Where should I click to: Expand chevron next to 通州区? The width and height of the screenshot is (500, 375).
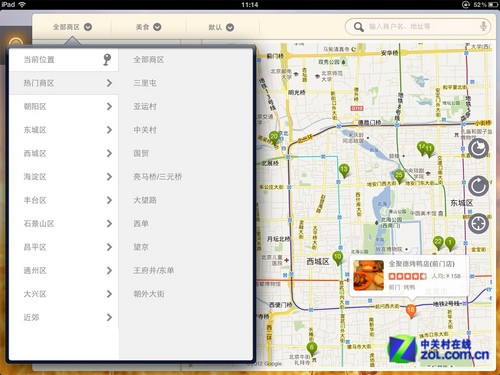point(109,270)
